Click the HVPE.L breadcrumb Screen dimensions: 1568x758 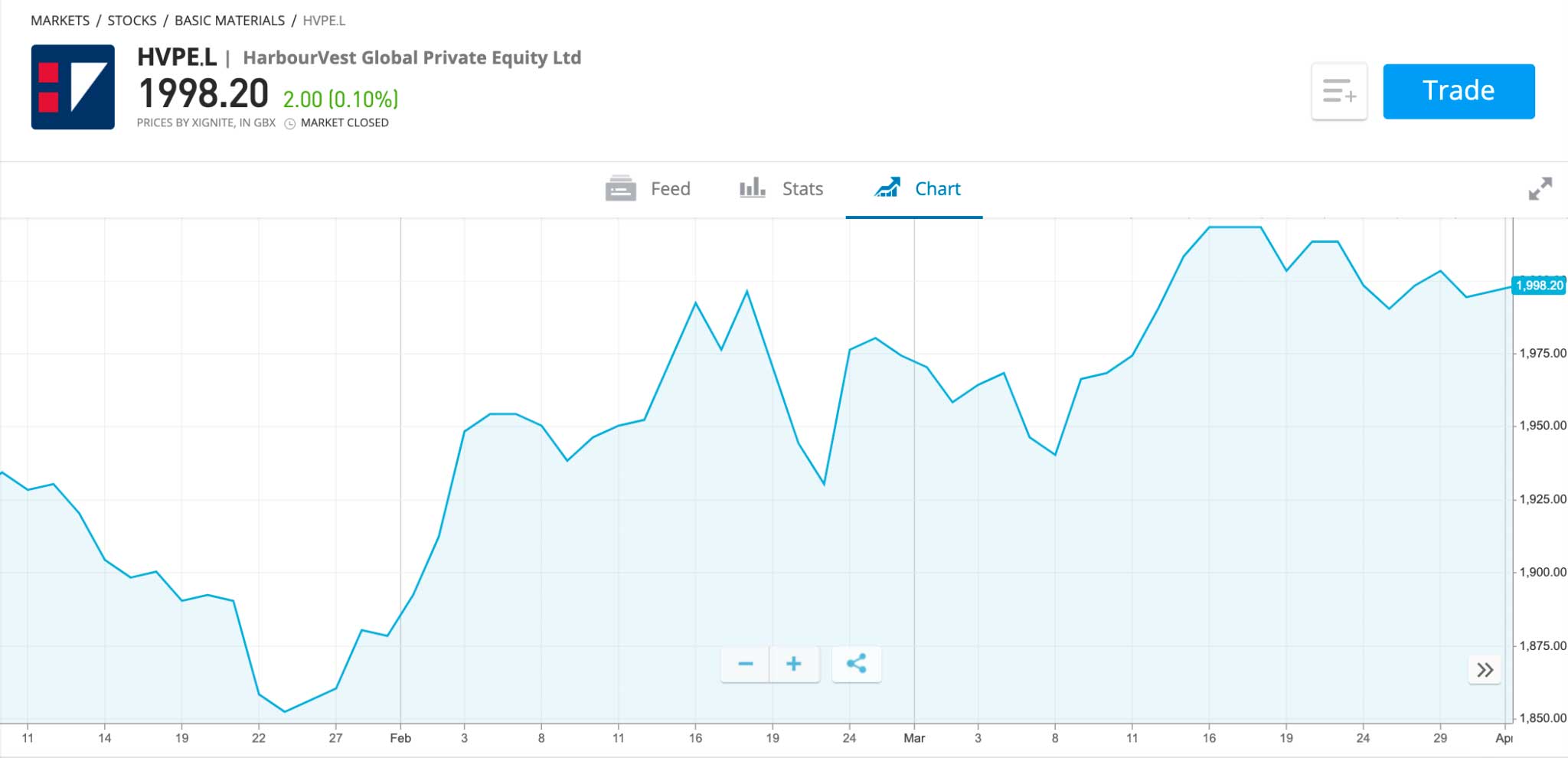pyautogui.click(x=324, y=21)
